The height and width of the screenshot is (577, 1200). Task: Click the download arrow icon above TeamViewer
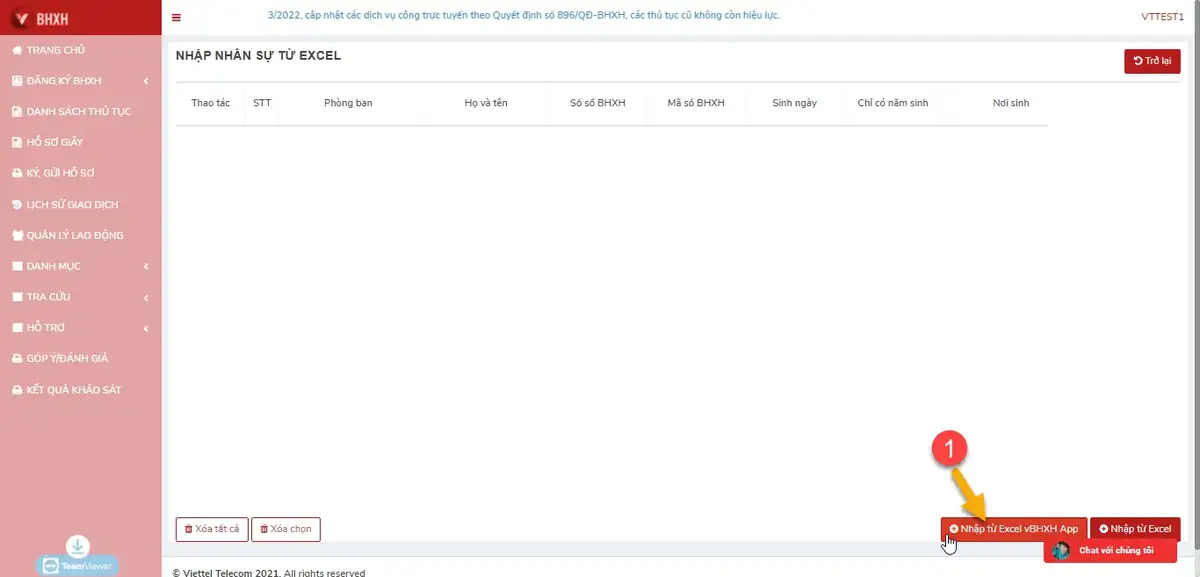[x=78, y=546]
